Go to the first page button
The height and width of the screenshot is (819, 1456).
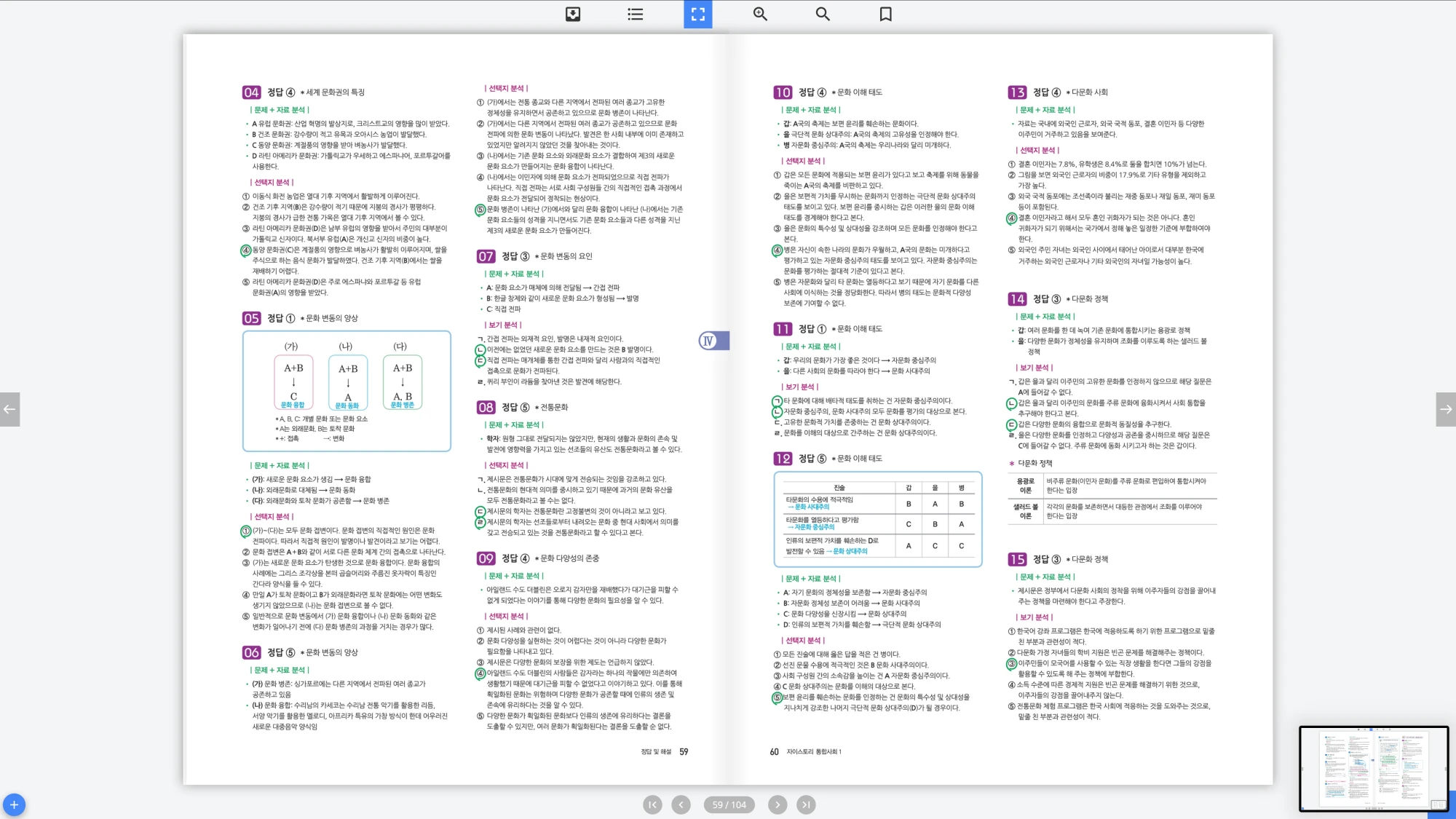(x=652, y=804)
